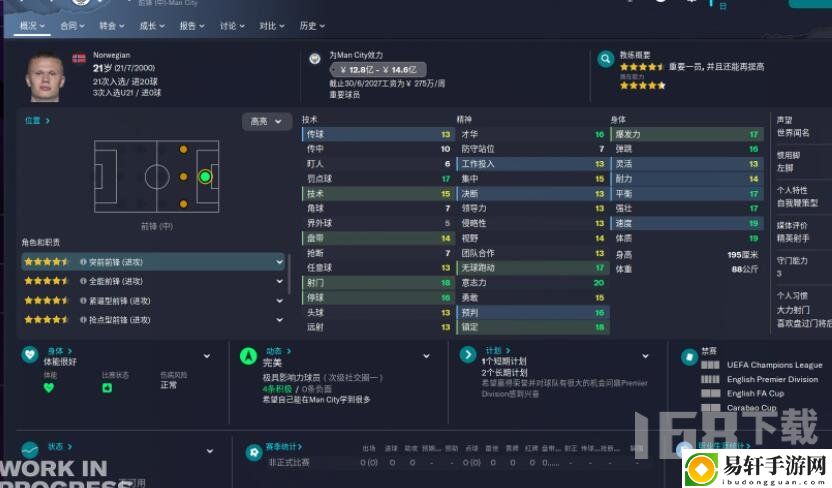832x488 pixels.
Task: Open the 高亮 highlight dropdown
Action: tap(267, 121)
